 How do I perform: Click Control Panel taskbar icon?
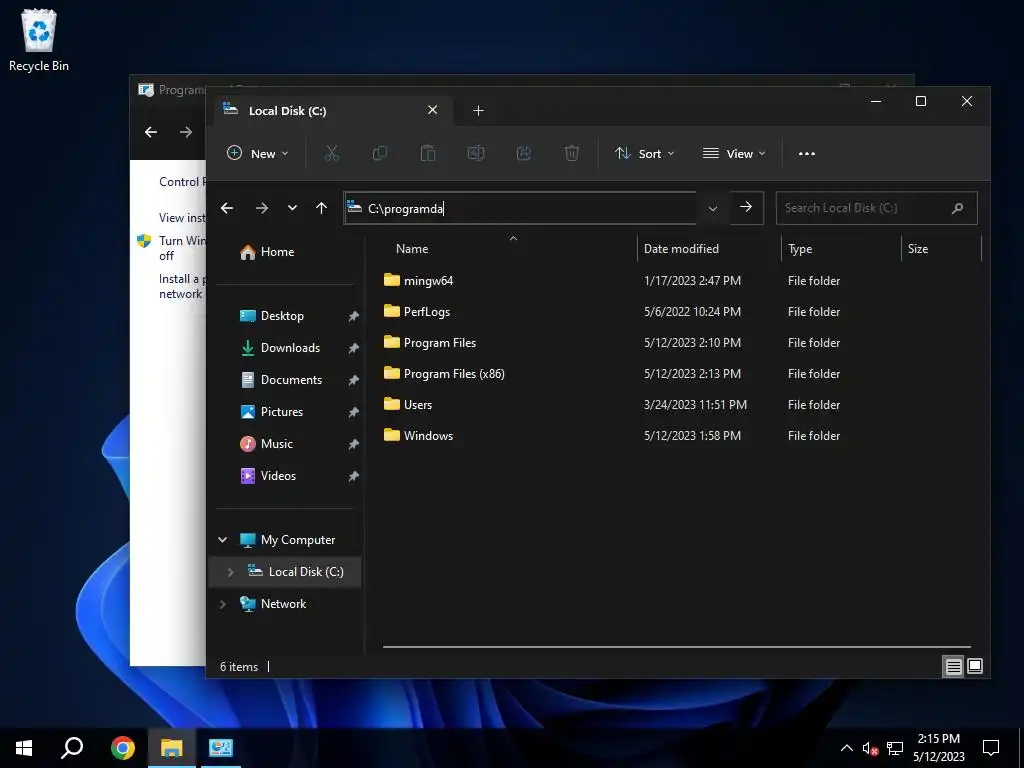coord(221,748)
